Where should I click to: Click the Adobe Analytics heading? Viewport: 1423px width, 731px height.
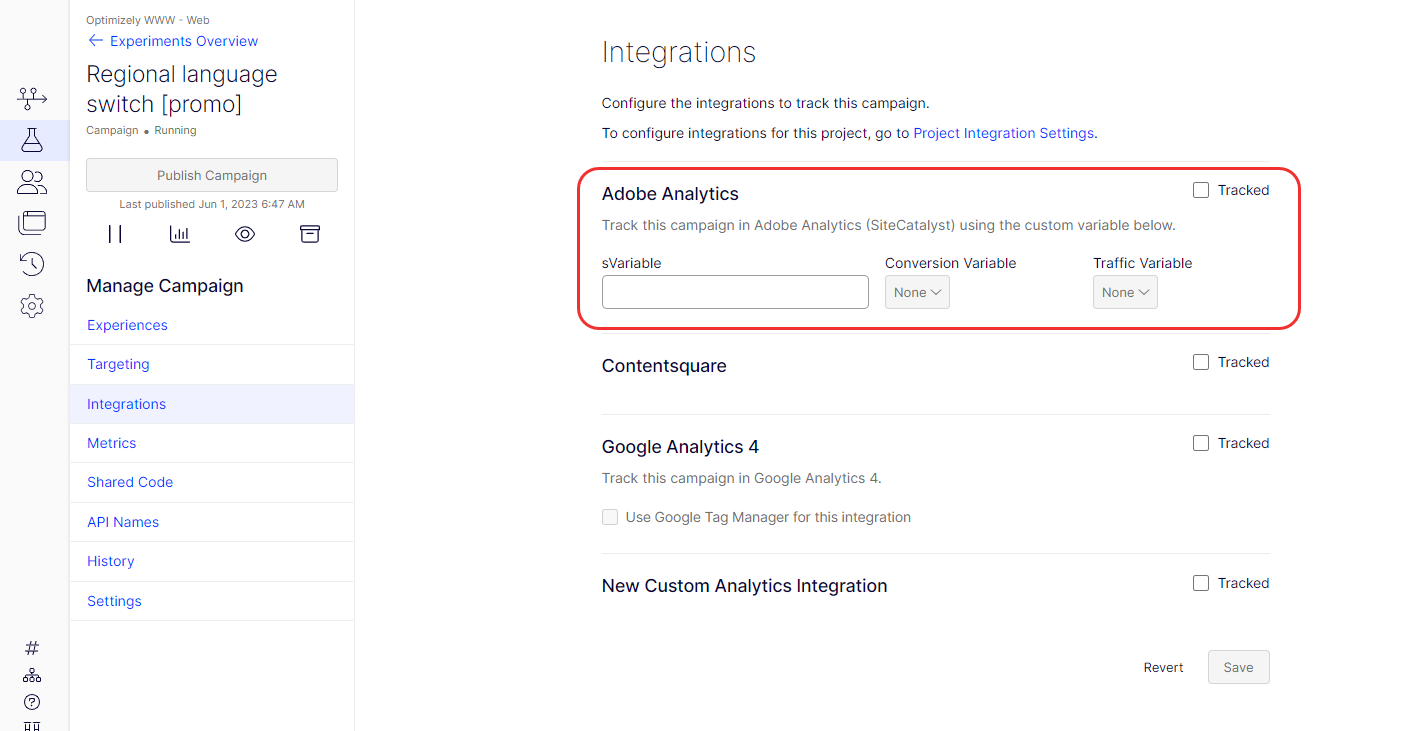click(670, 194)
